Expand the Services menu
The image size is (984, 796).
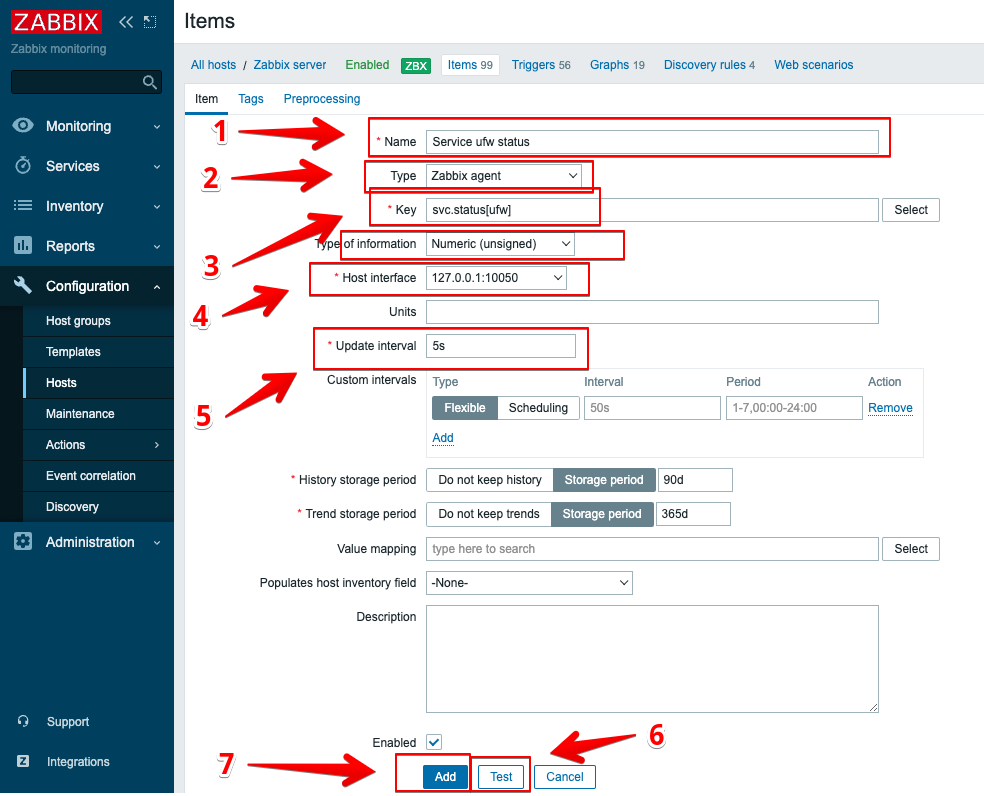156,166
